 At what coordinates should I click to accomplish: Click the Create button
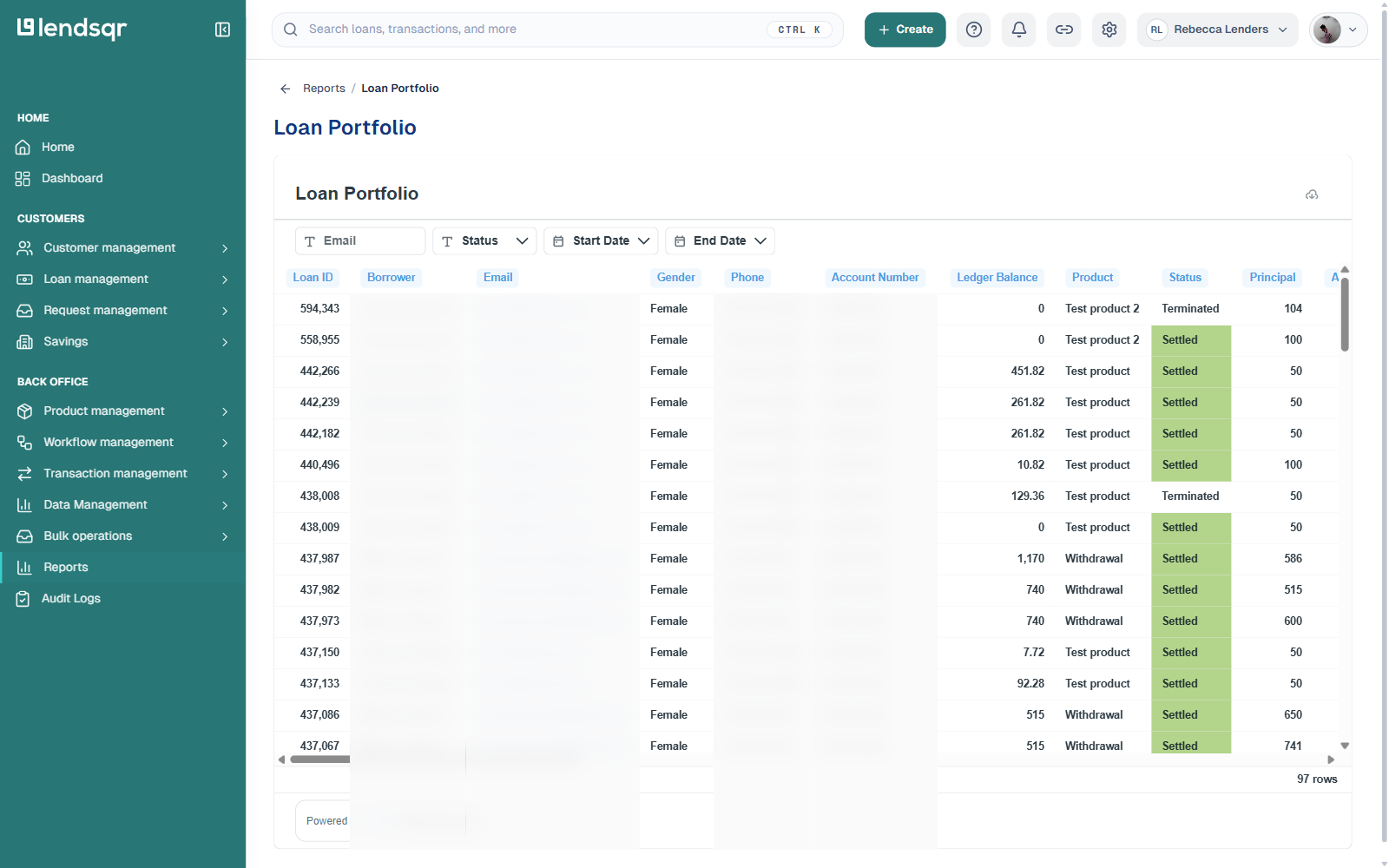pyautogui.click(x=905, y=30)
